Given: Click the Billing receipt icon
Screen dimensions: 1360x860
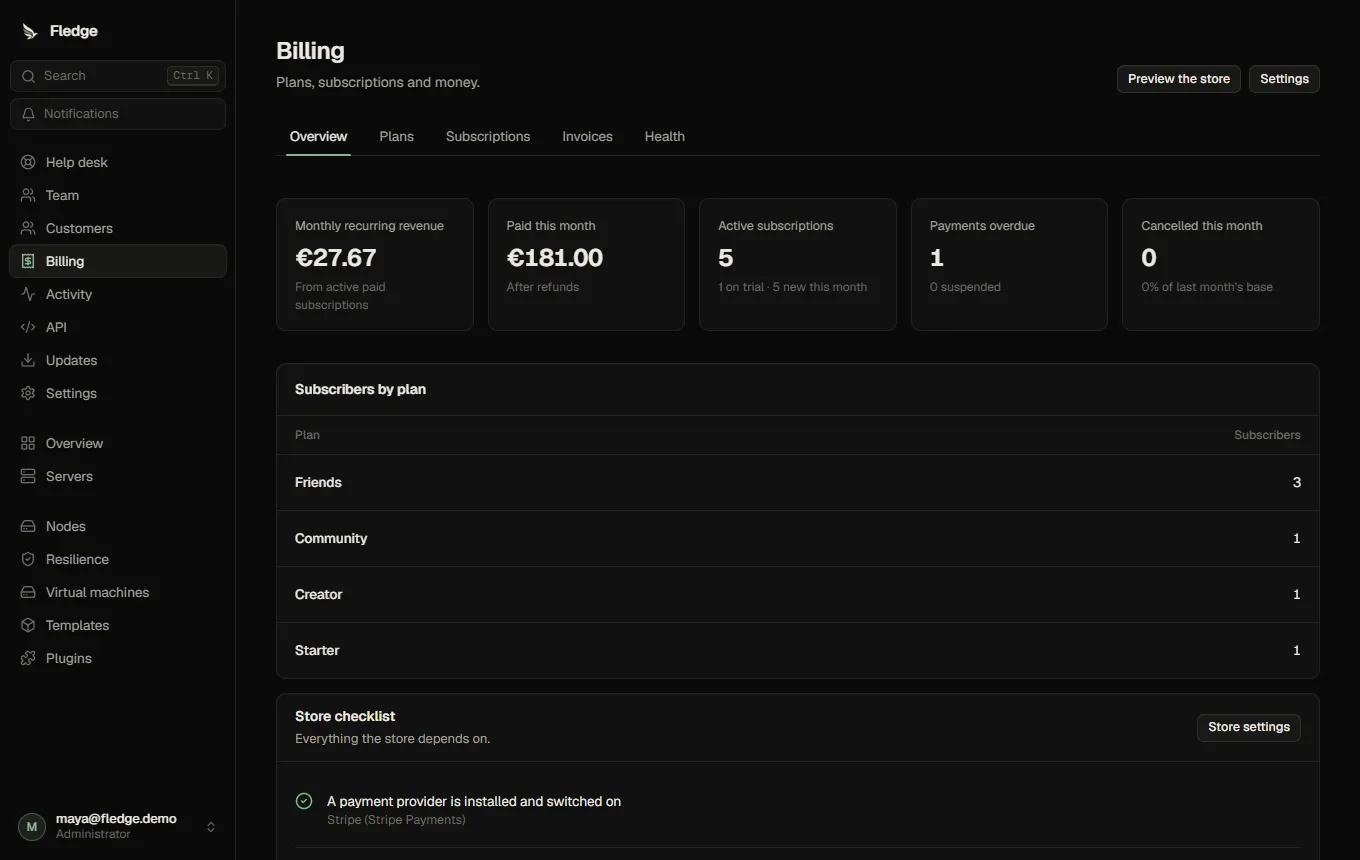Looking at the screenshot, I should point(28,261).
